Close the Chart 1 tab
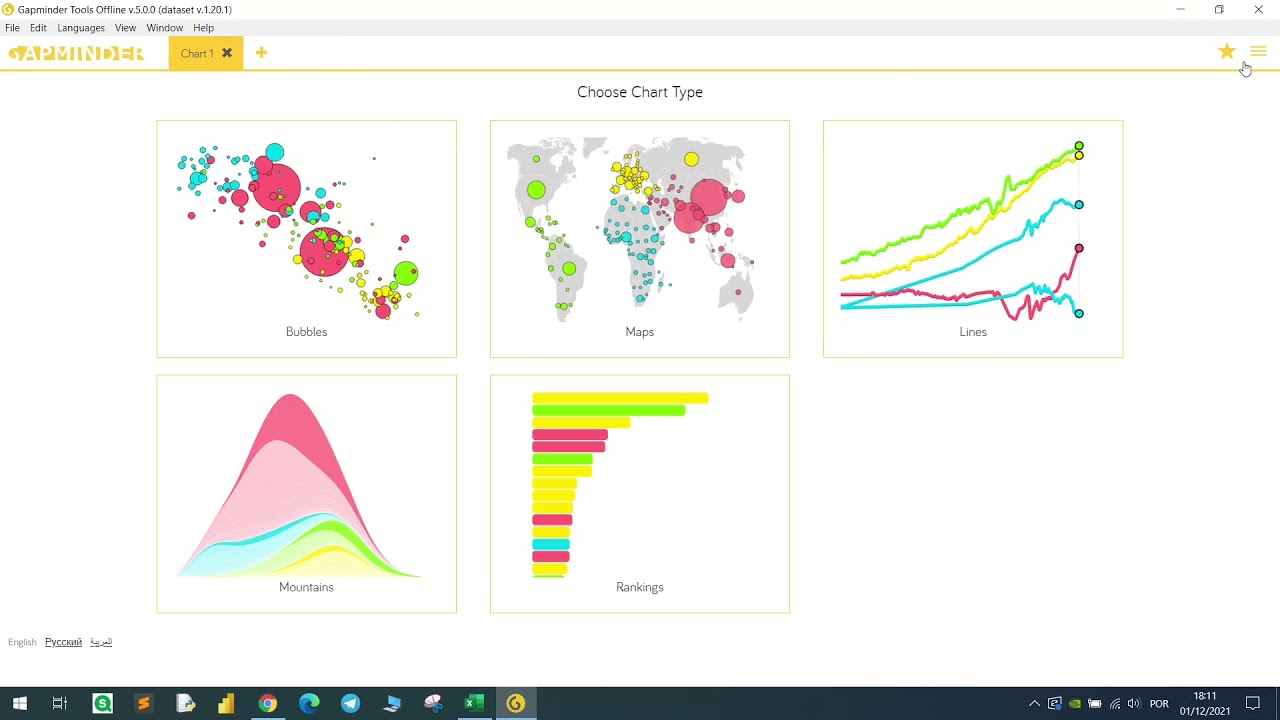Viewport: 1280px width, 720px height. (227, 53)
